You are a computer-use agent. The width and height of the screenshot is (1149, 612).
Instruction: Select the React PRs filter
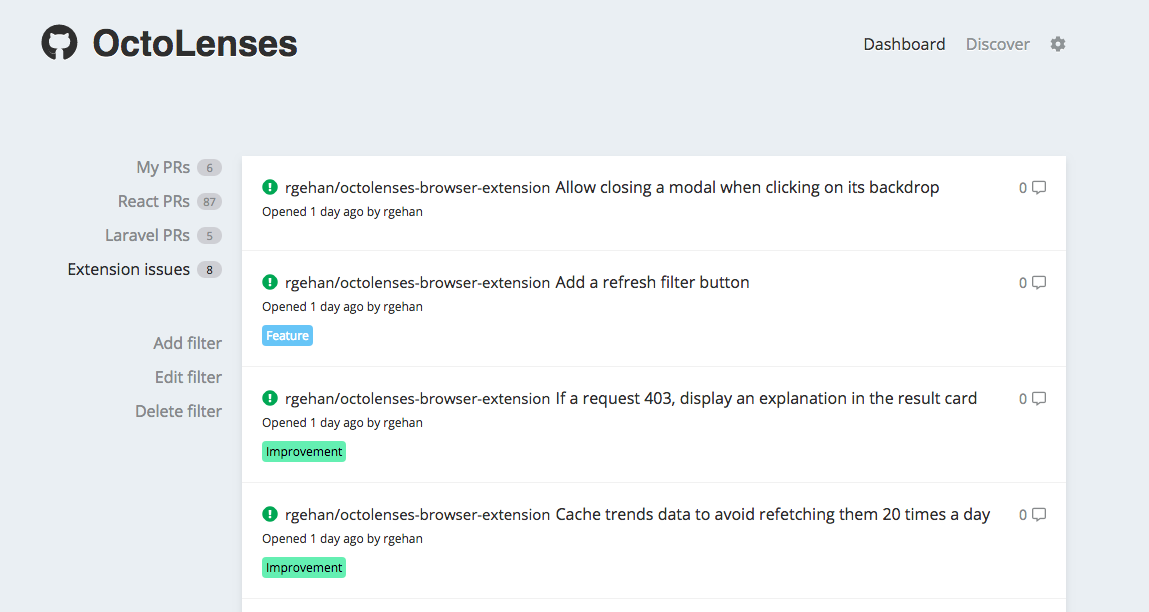[x=154, y=201]
